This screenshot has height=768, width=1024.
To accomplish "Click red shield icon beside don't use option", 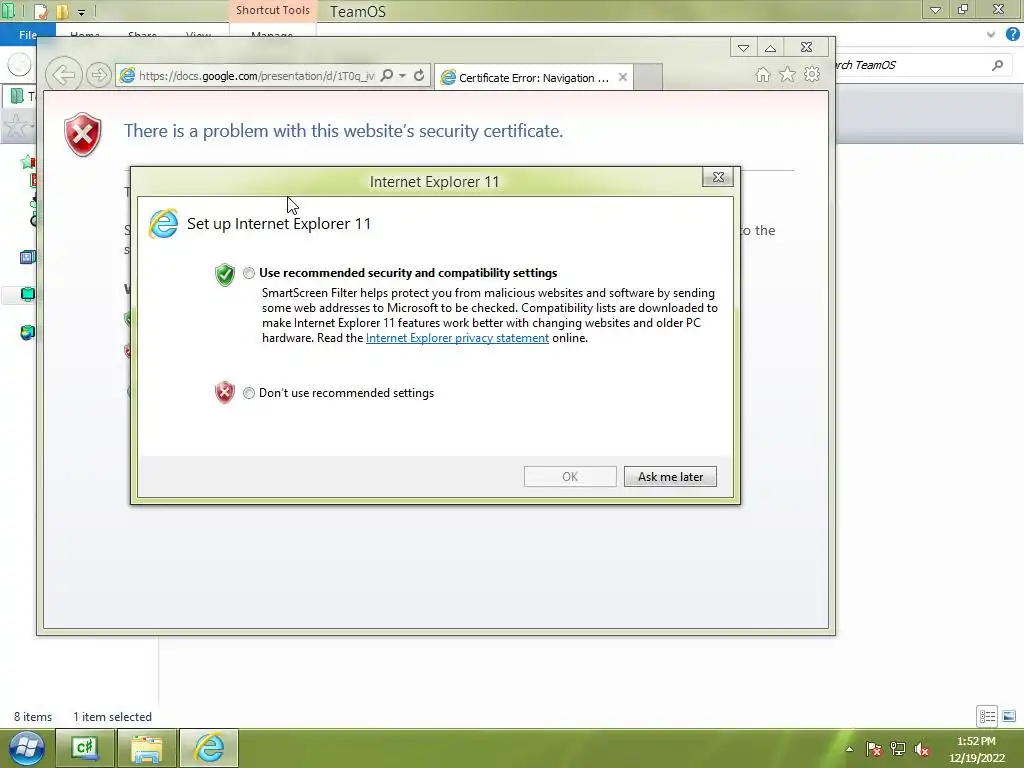I will 225,392.
